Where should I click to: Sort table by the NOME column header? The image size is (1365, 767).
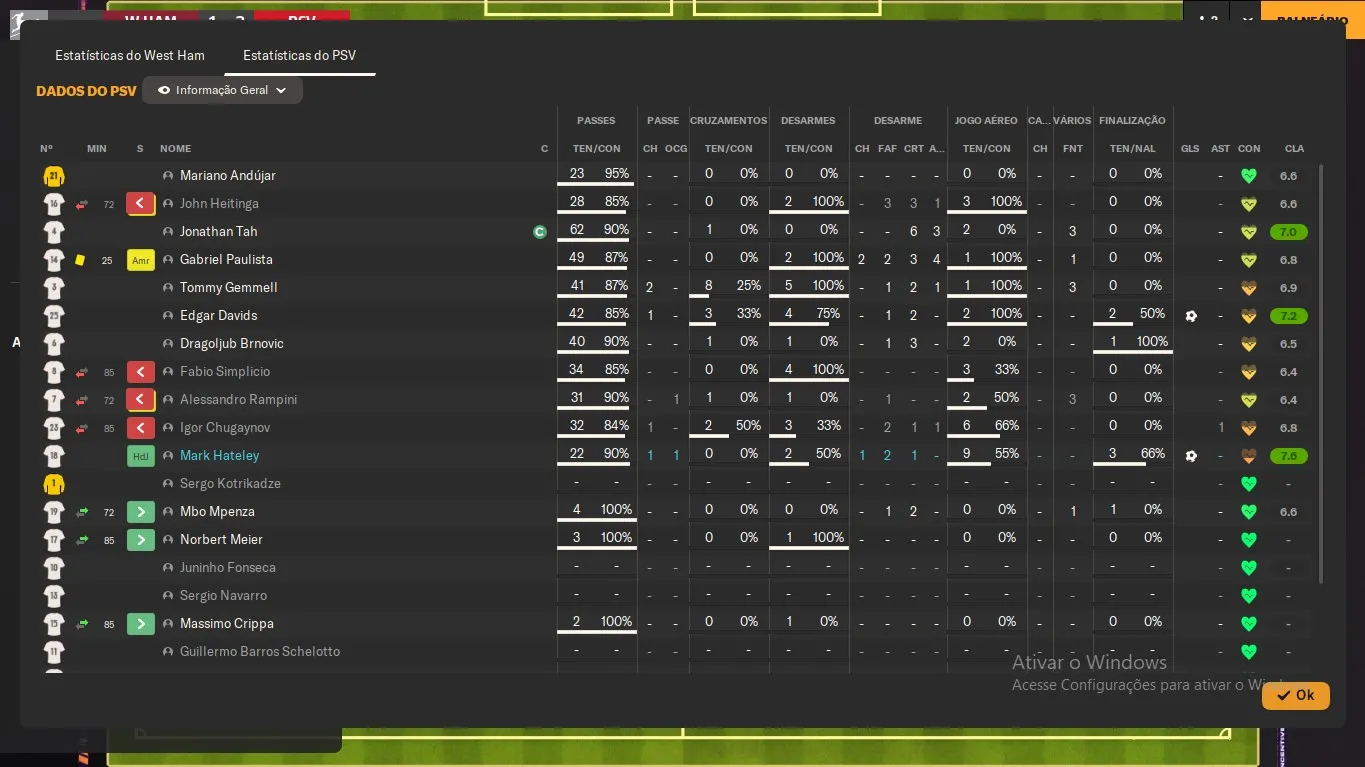[x=175, y=149]
